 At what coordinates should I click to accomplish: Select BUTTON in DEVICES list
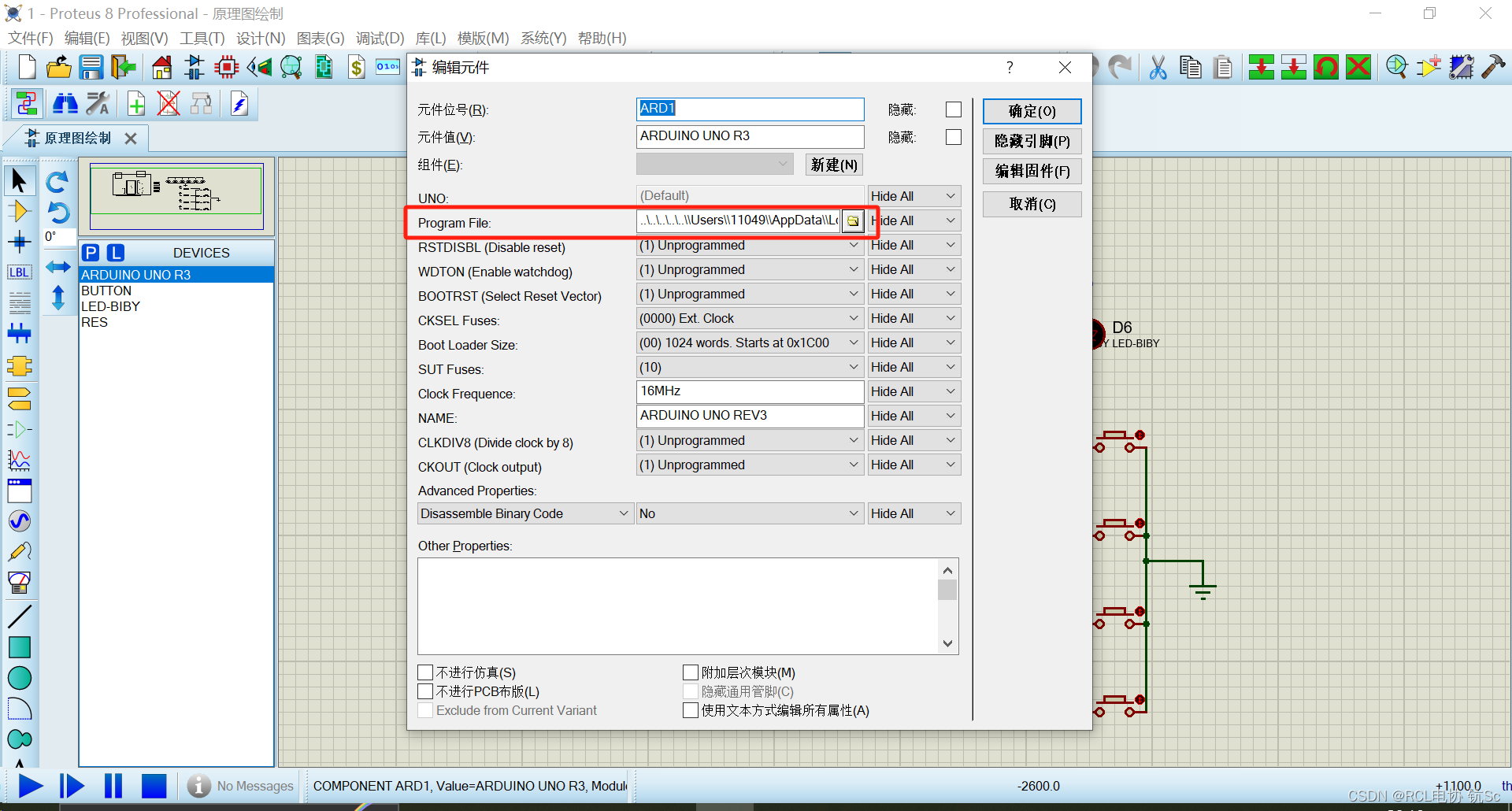(x=106, y=291)
